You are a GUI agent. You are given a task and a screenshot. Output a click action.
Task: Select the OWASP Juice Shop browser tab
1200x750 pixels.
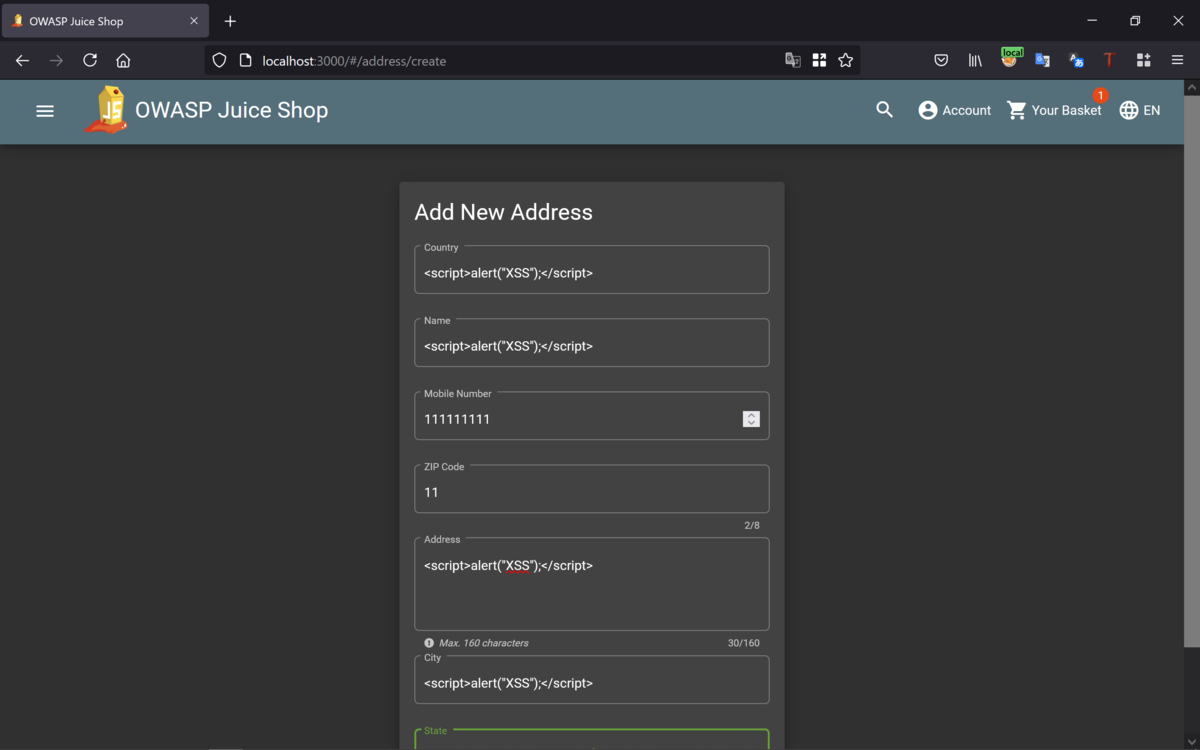pos(105,21)
